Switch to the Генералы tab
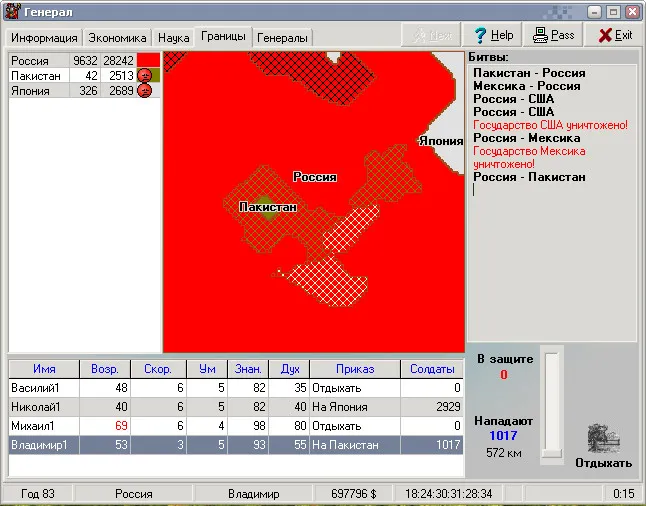This screenshot has height=506, width=646. point(283,38)
